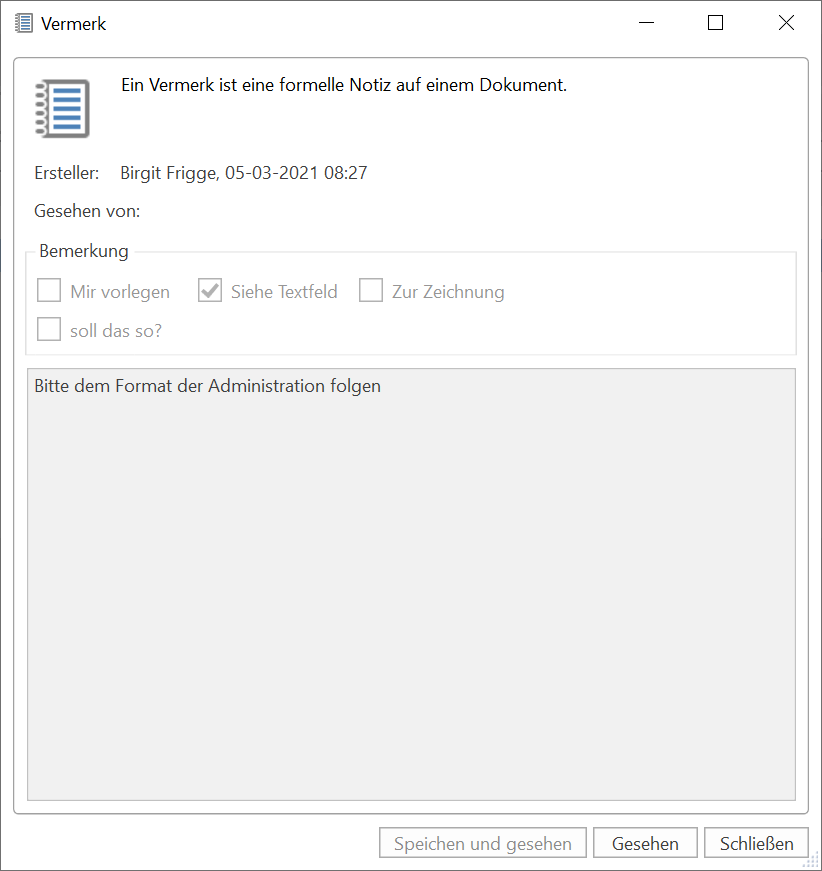Image resolution: width=822 pixels, height=871 pixels.
Task: Click the 'Ein Vermerk ist eine formelle Notiz' description
Action: tap(344, 86)
